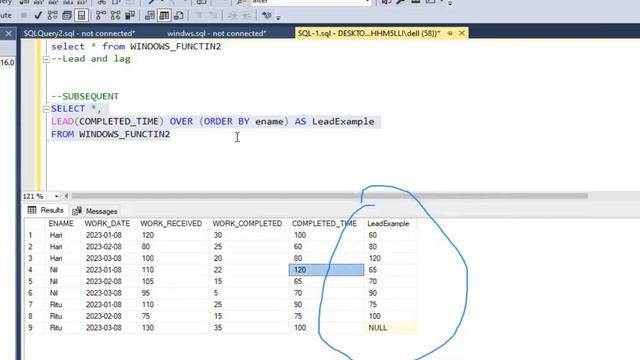Click WORK_RECEIVED cell 130 in row 9
640x360 pixels.
173,328
